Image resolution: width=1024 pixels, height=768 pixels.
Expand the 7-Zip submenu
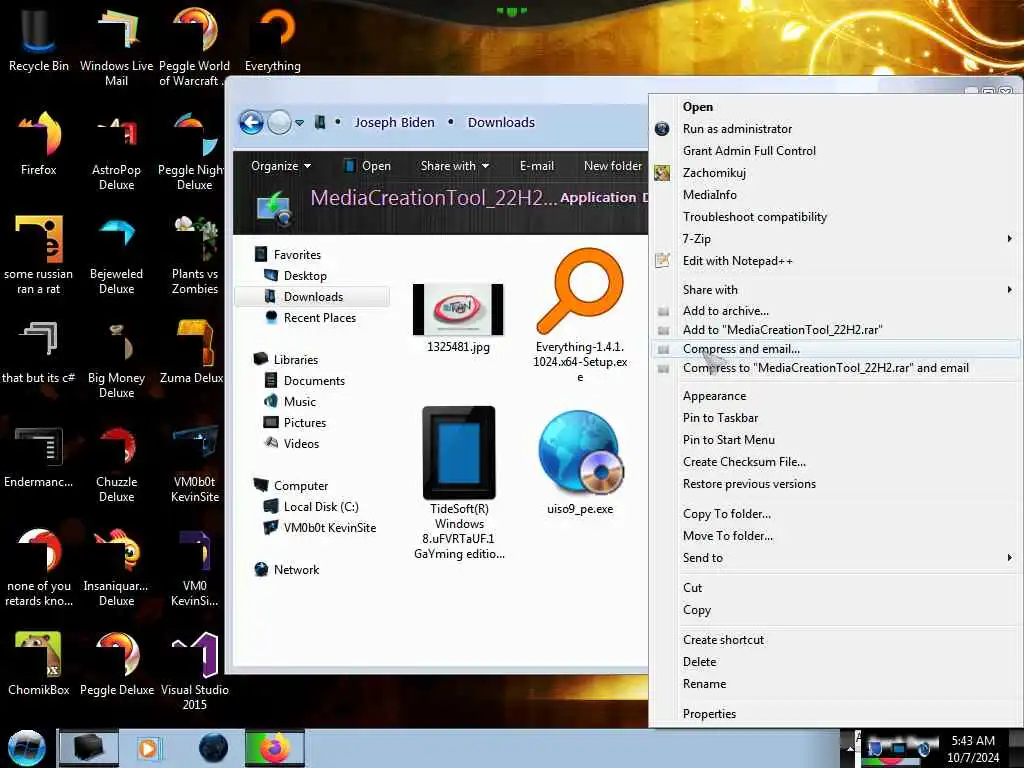click(835, 239)
